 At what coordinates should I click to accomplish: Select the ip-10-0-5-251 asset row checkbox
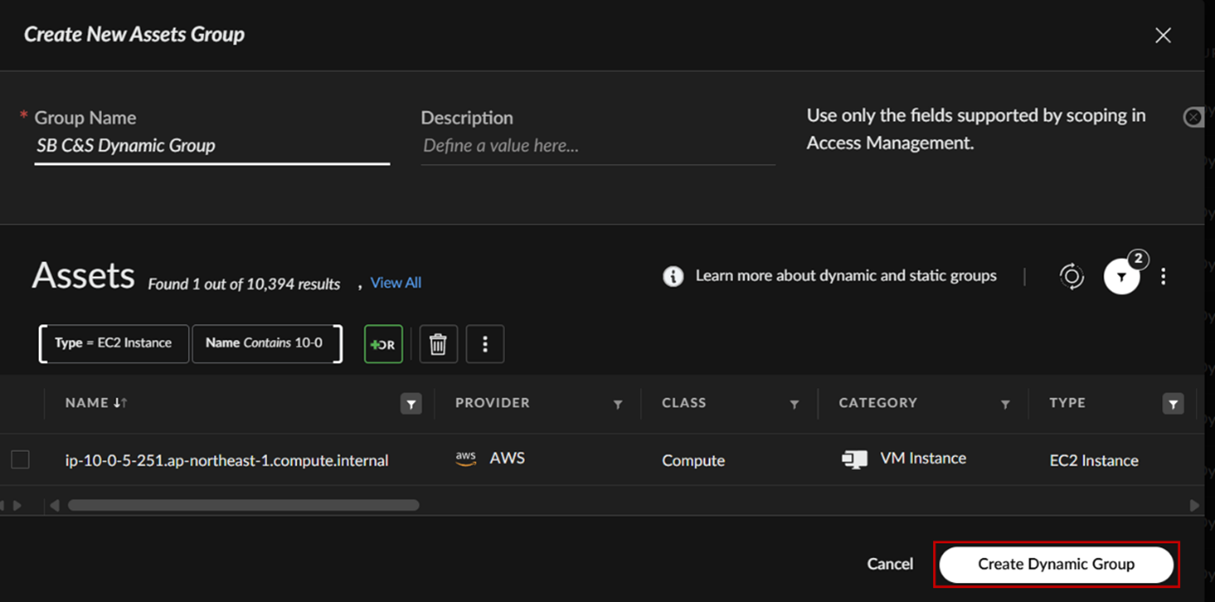[x=20, y=460]
